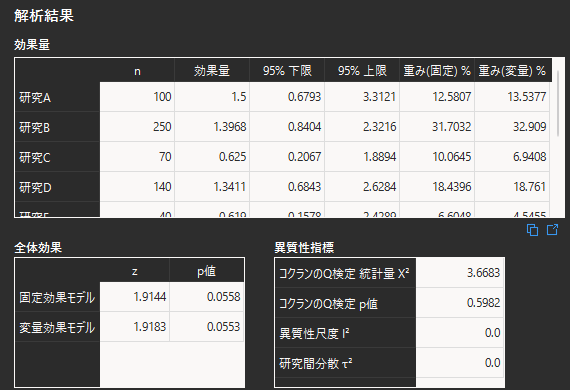Select cell value 250 for 研究B

[137, 127]
